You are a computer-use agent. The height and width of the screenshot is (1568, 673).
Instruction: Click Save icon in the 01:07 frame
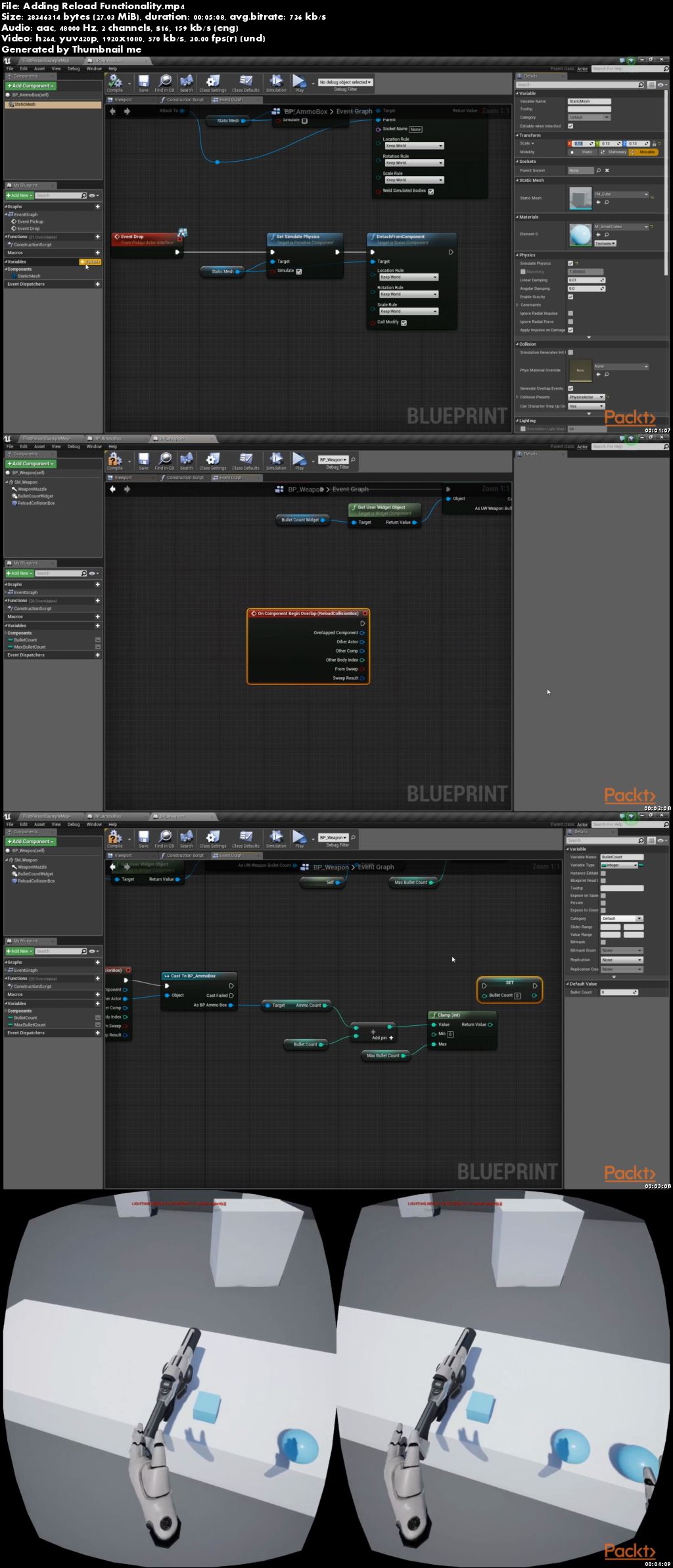143,81
